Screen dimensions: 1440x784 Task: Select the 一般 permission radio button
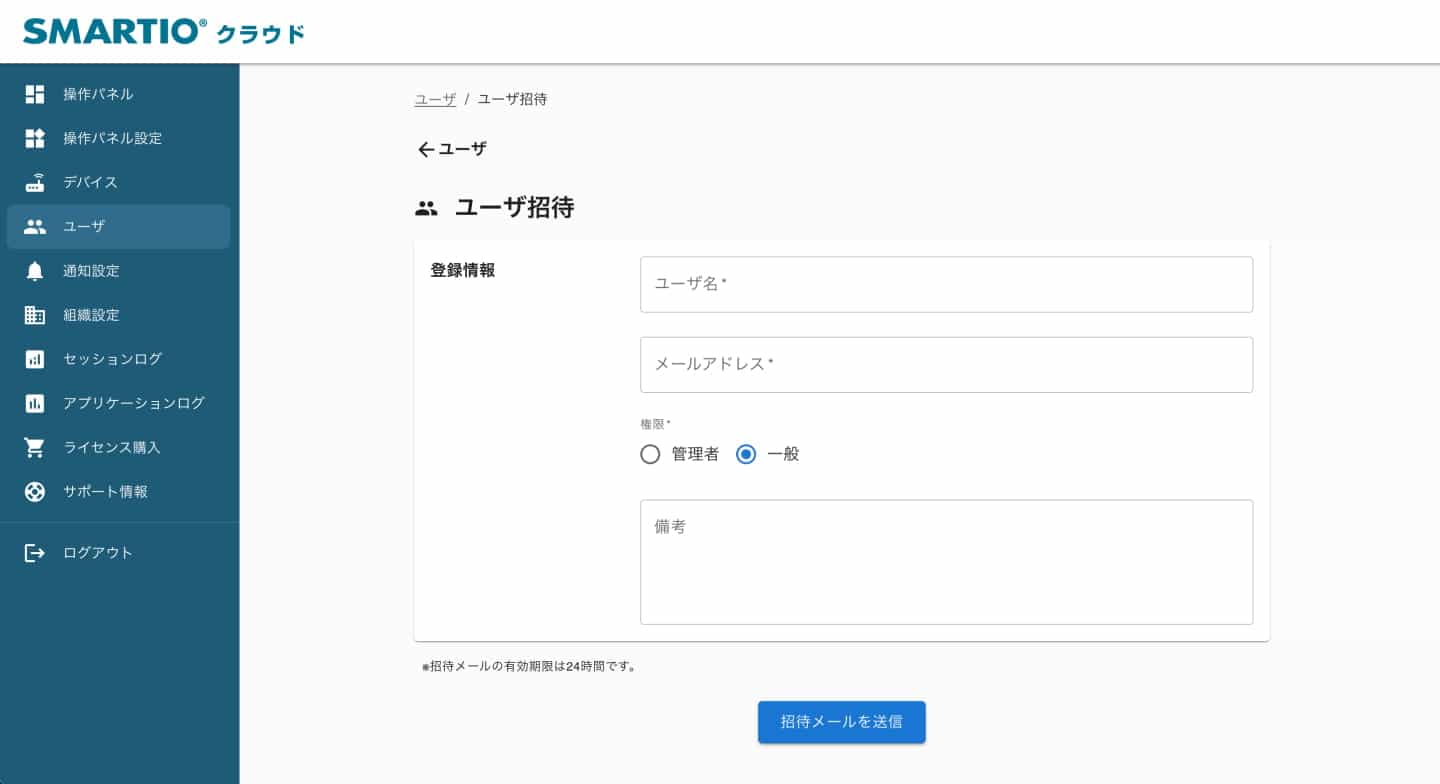[745, 454]
